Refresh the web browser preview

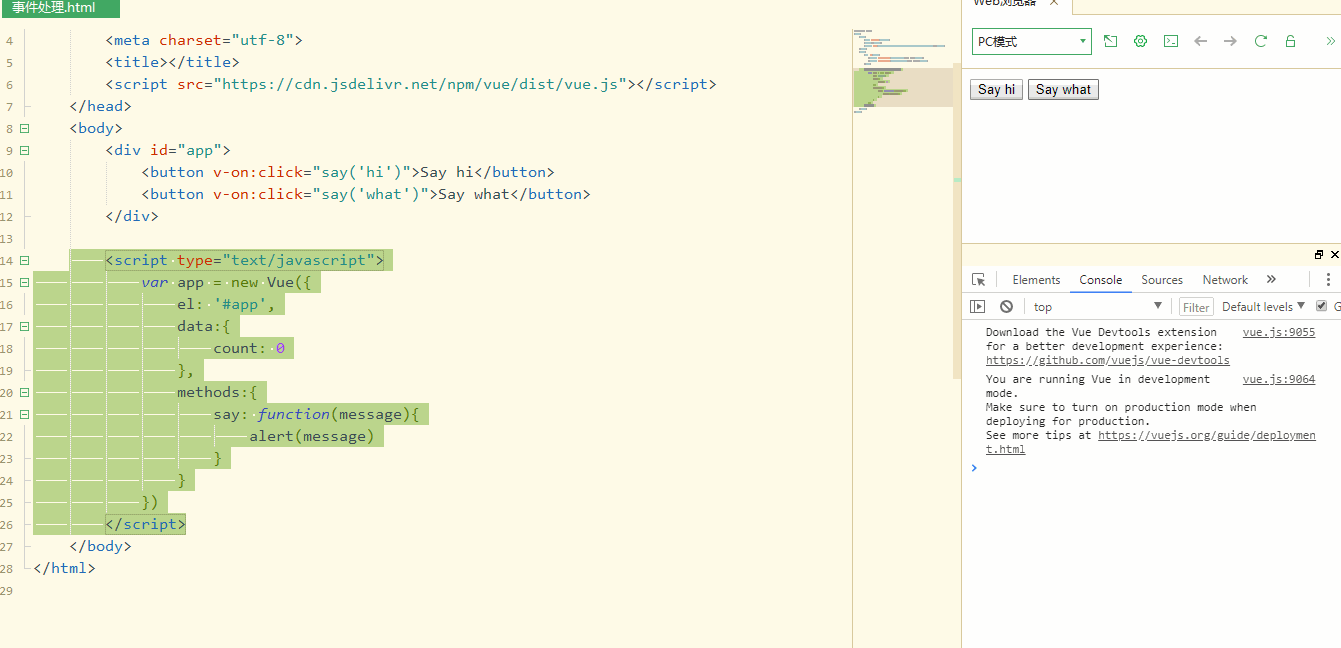pos(1260,41)
